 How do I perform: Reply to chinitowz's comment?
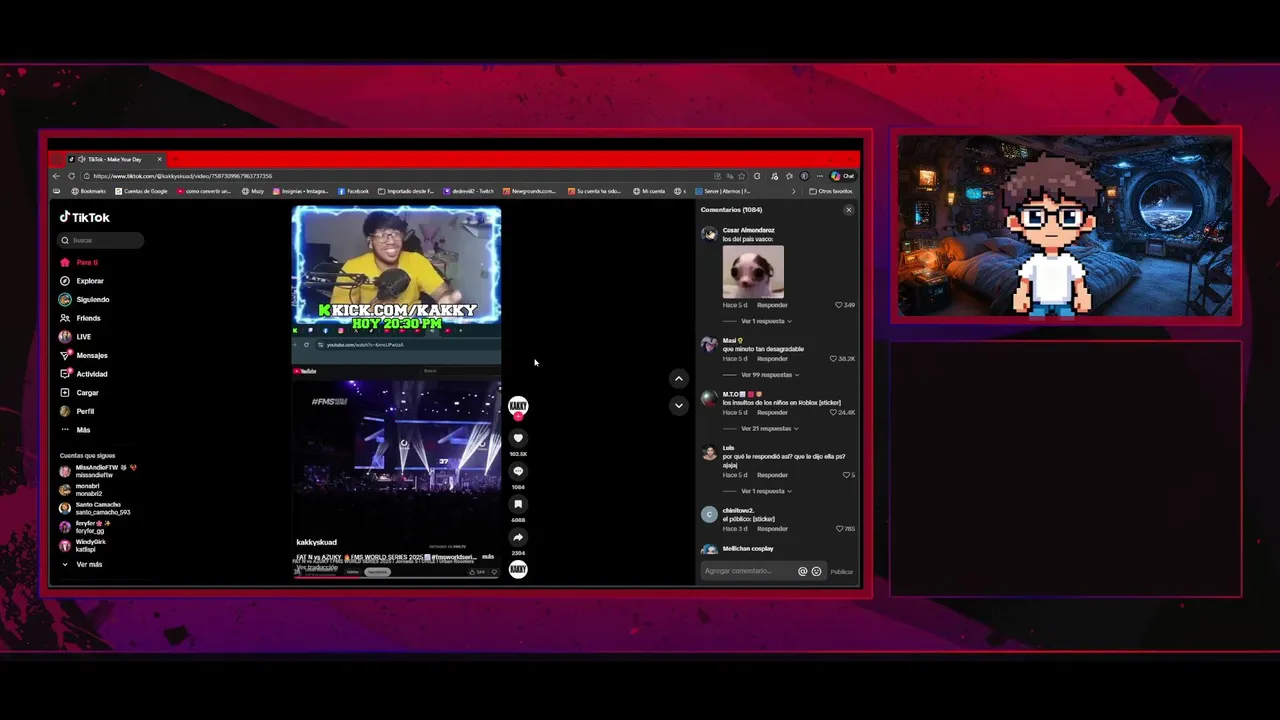pyautogui.click(x=772, y=528)
